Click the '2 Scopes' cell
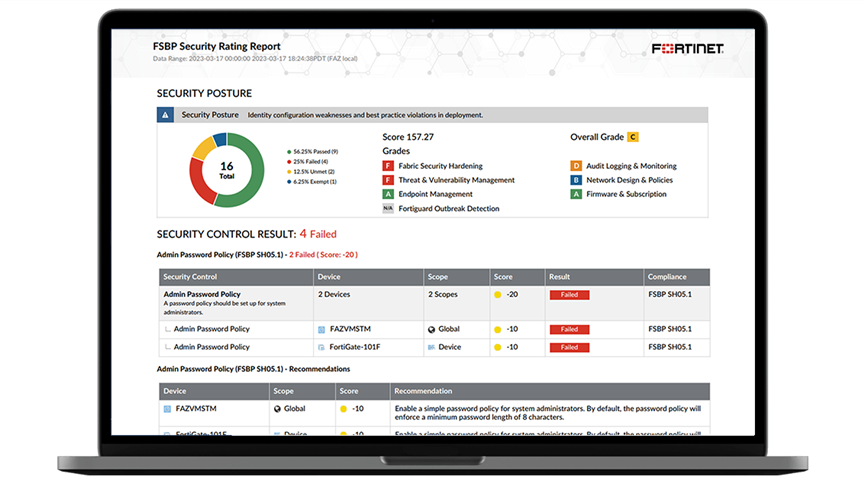864x486 pixels. pos(443,295)
